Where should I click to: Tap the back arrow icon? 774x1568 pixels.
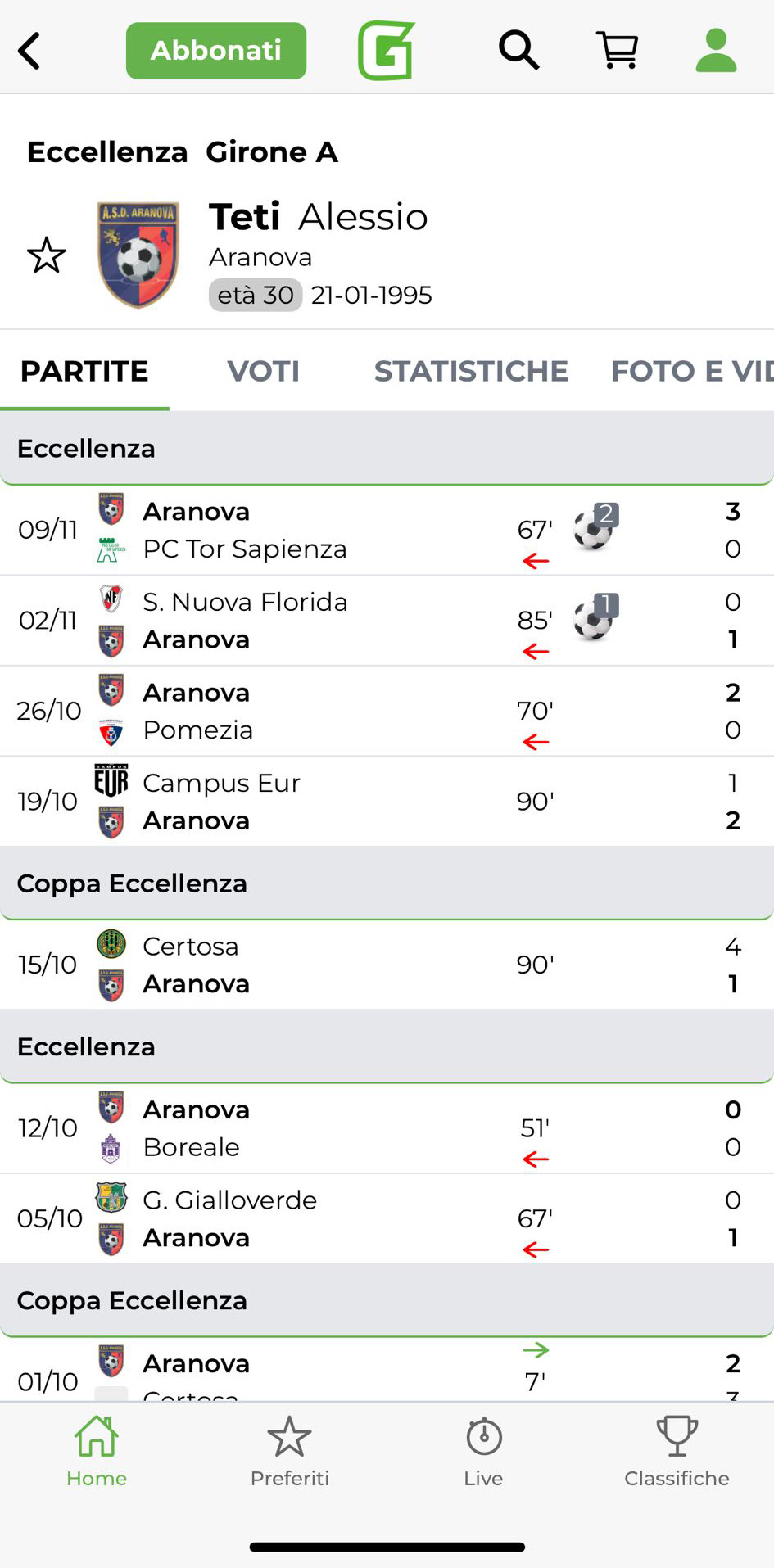(29, 51)
